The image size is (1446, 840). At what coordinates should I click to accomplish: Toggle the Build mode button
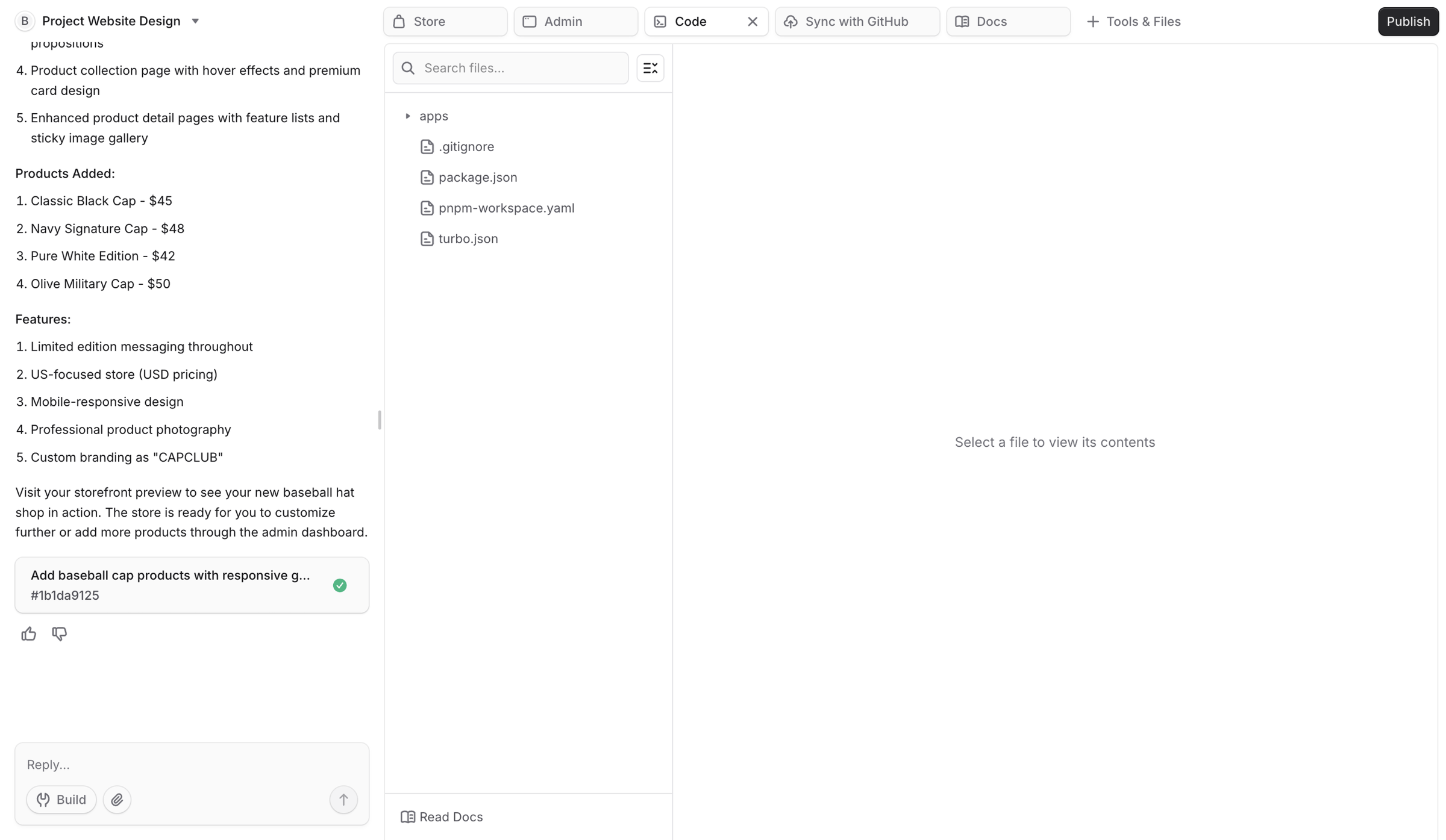61,799
